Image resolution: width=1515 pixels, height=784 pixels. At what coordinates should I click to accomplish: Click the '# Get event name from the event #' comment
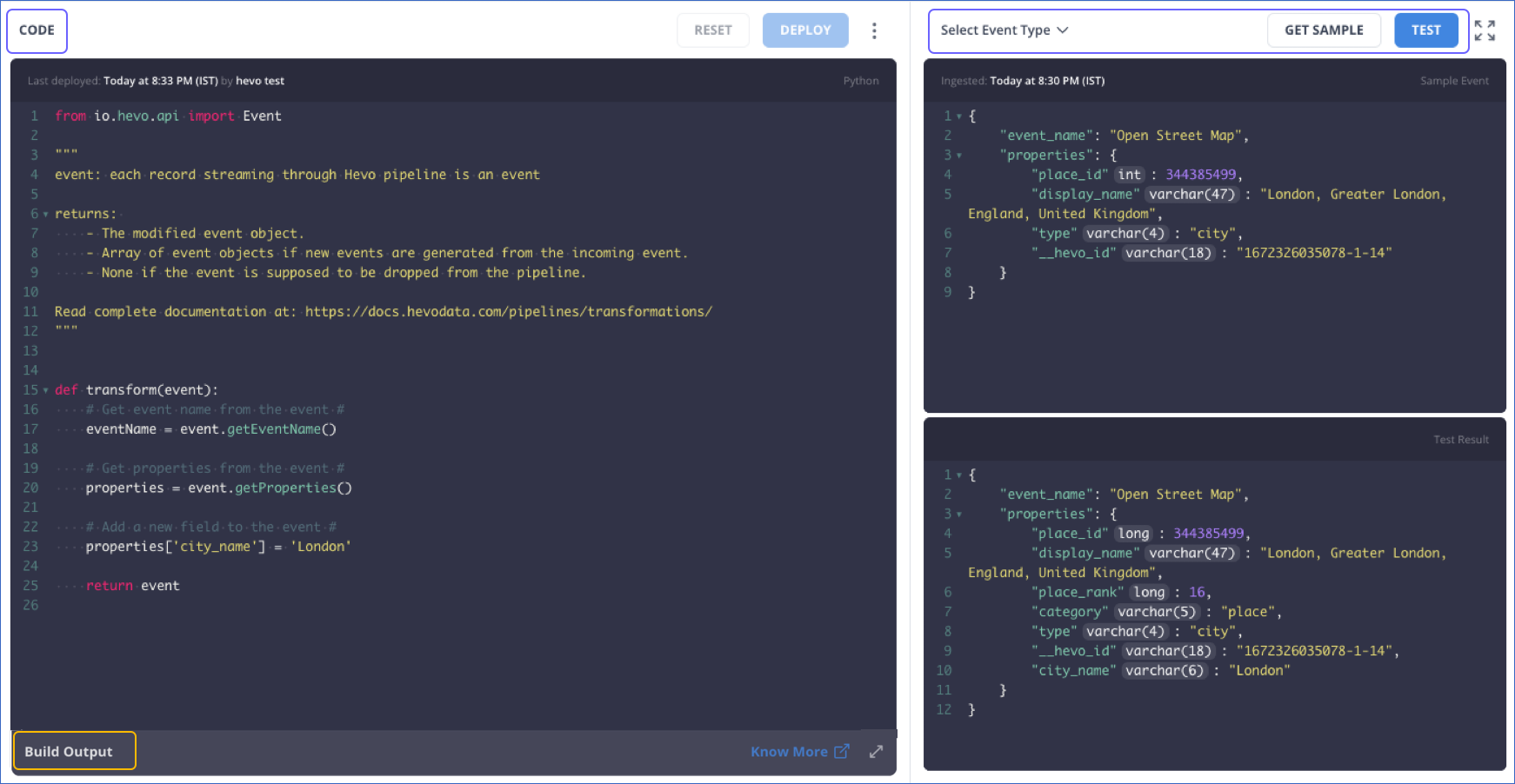[x=215, y=409]
